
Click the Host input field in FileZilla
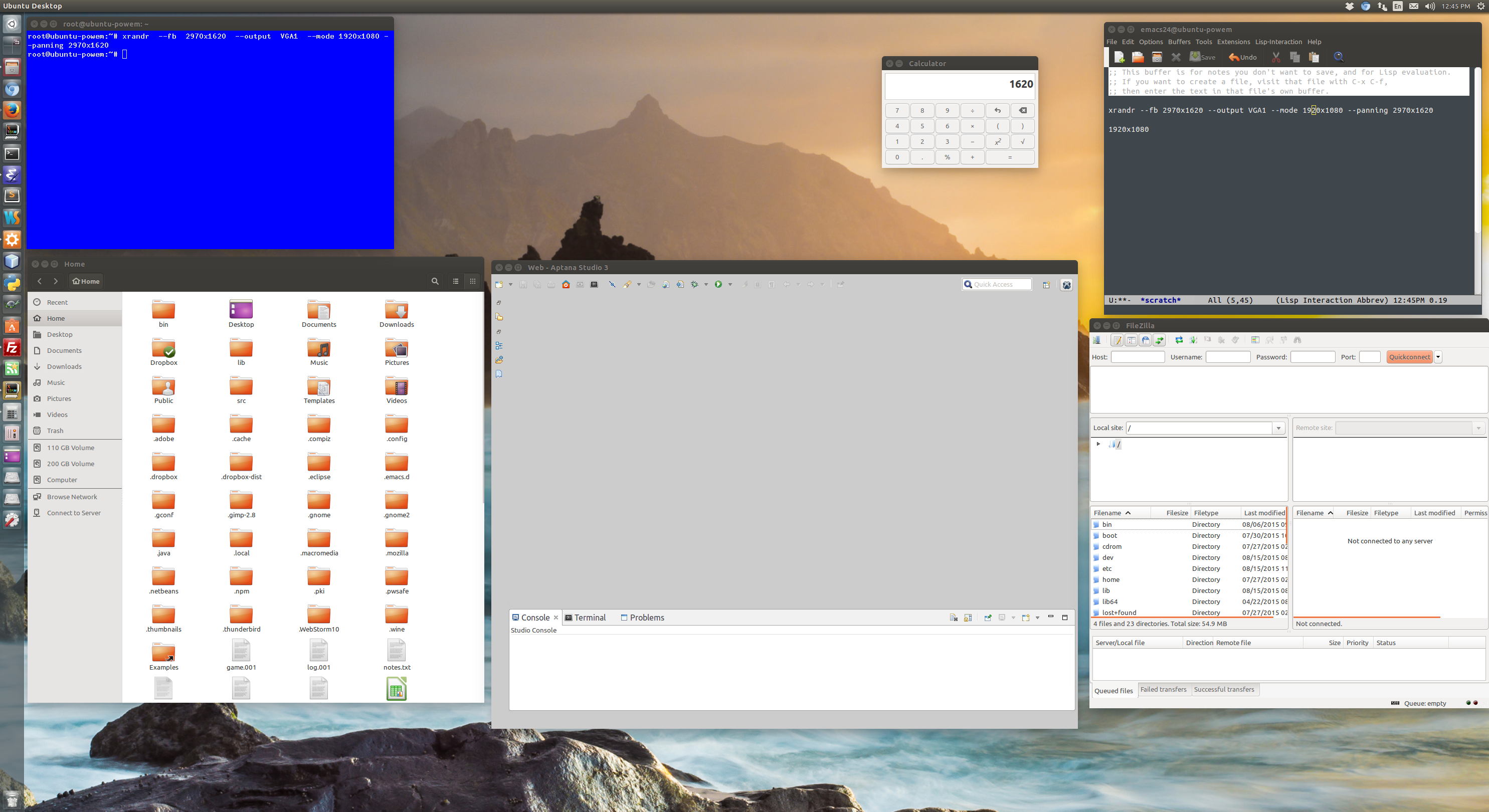(x=1137, y=357)
